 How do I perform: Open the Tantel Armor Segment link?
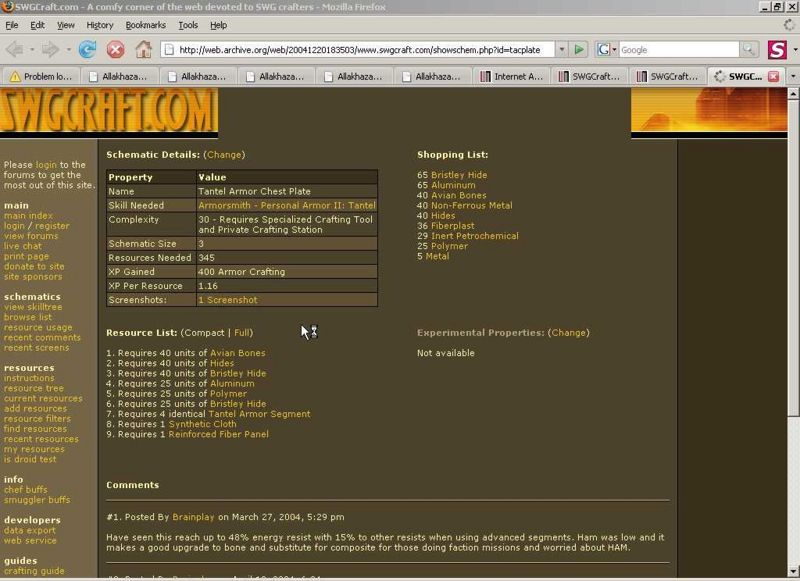coord(259,414)
